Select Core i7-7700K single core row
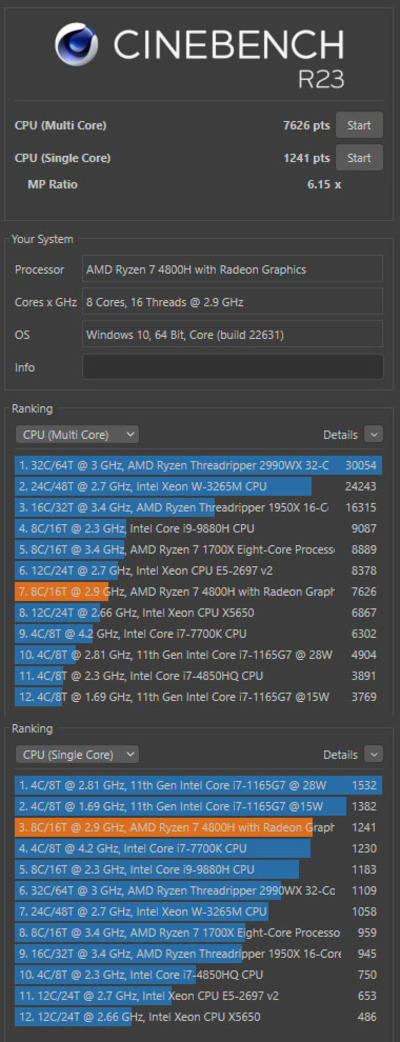This screenshot has width=400, height=1042. [x=199, y=848]
